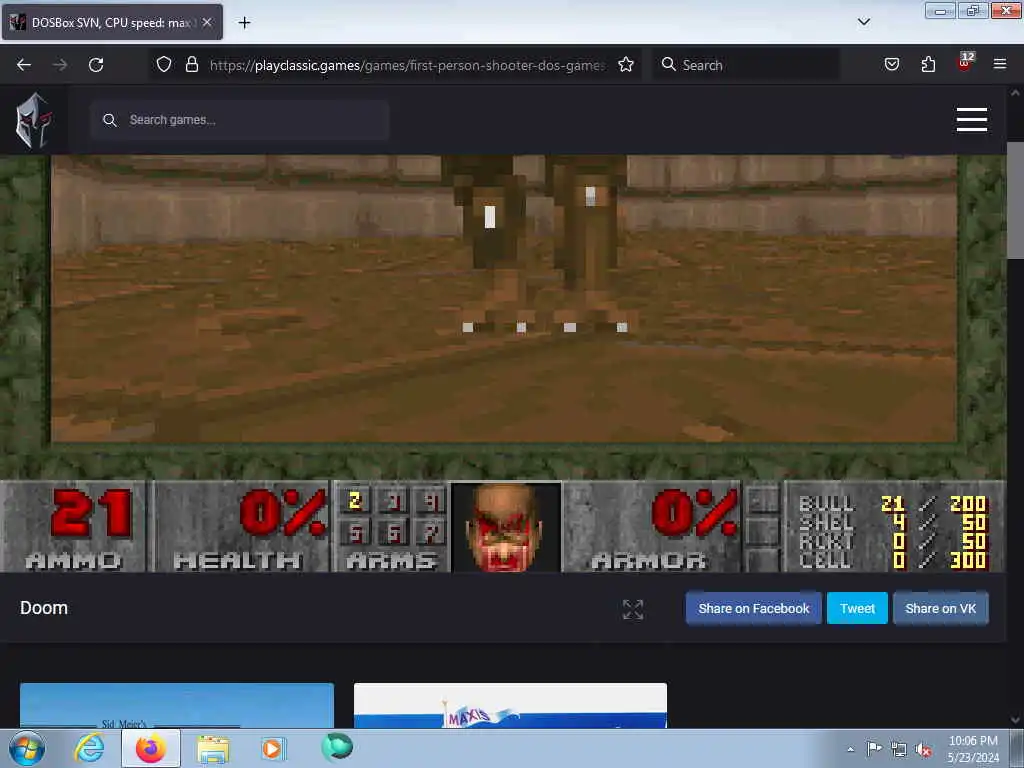Open the tracking protection shield icon
Screen dimensions: 1024x768
coord(164,65)
